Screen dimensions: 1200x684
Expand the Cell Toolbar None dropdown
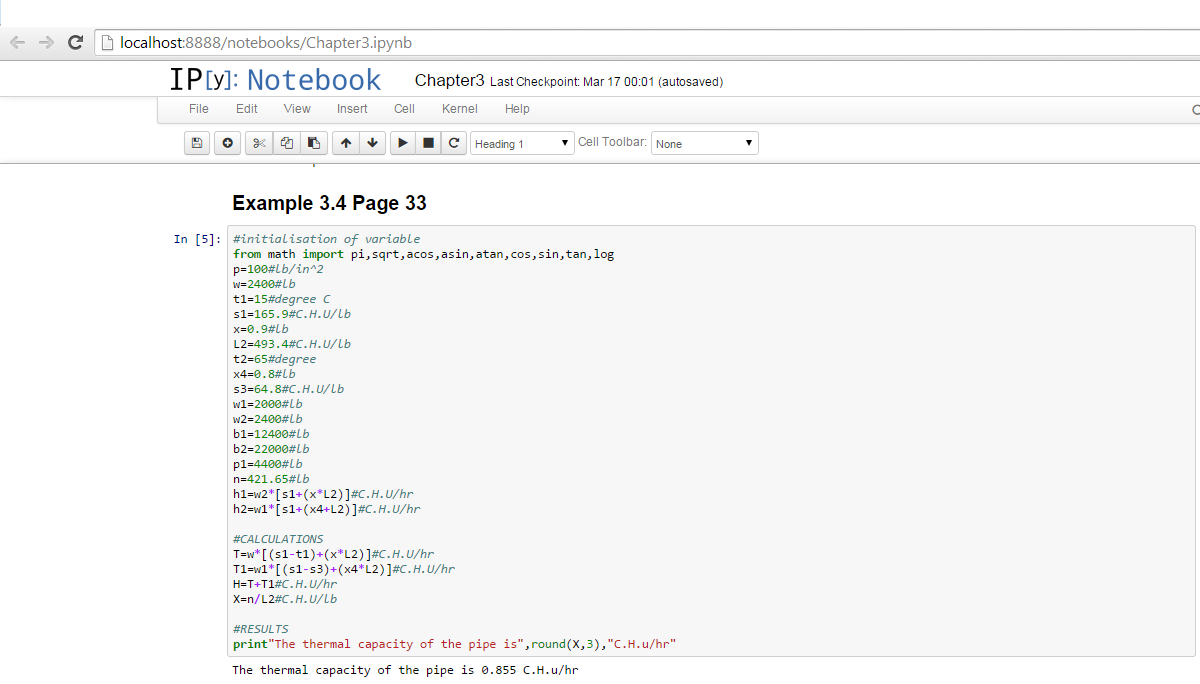click(x=704, y=144)
